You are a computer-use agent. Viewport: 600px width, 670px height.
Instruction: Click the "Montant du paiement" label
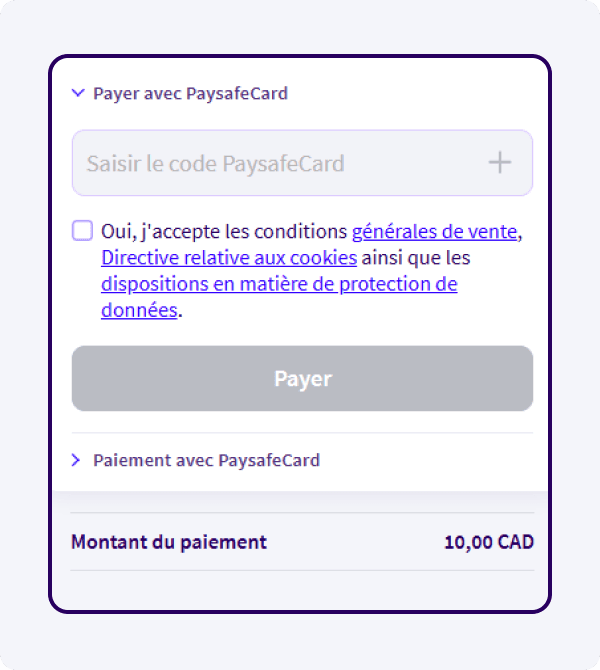click(169, 543)
